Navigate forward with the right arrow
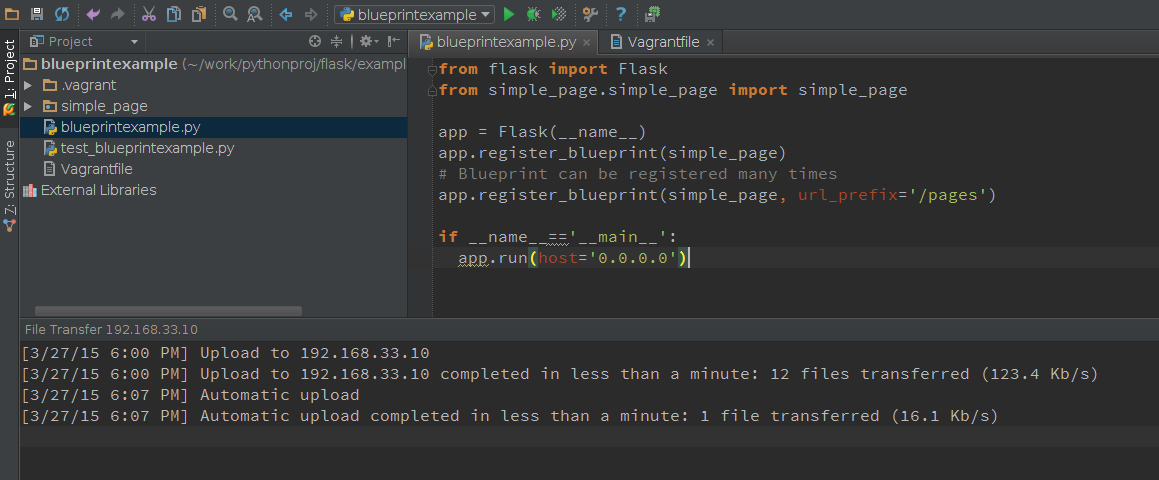This screenshot has height=480, width=1159. (311, 14)
